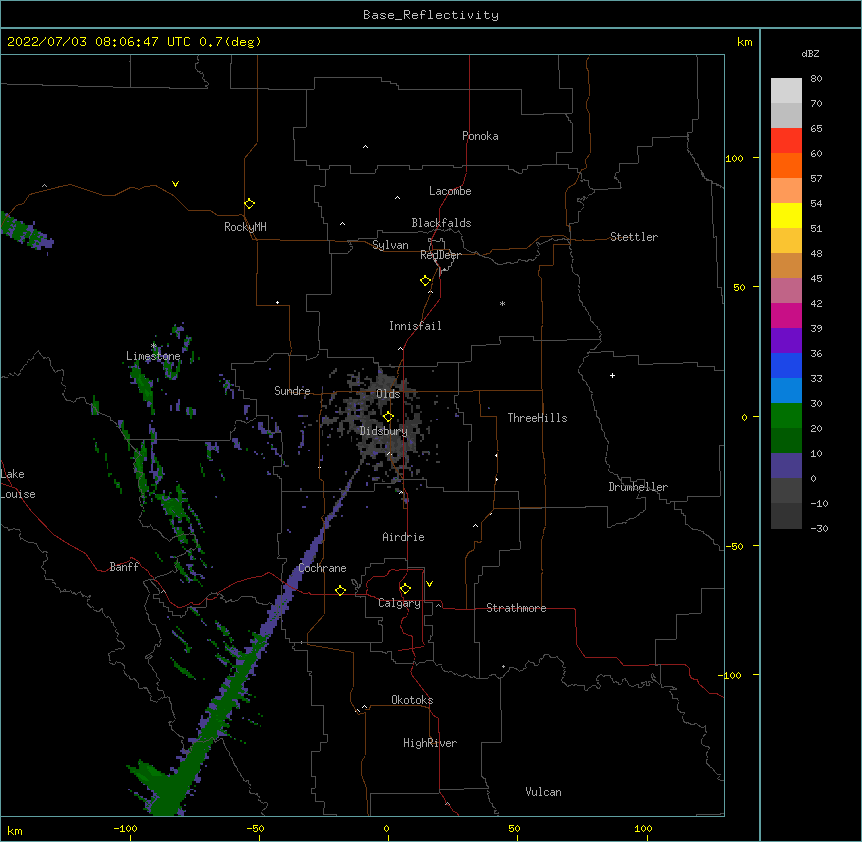862x842 pixels.
Task: Select the yellow diamond marker directly above the Calgary label
Action: (x=405, y=589)
